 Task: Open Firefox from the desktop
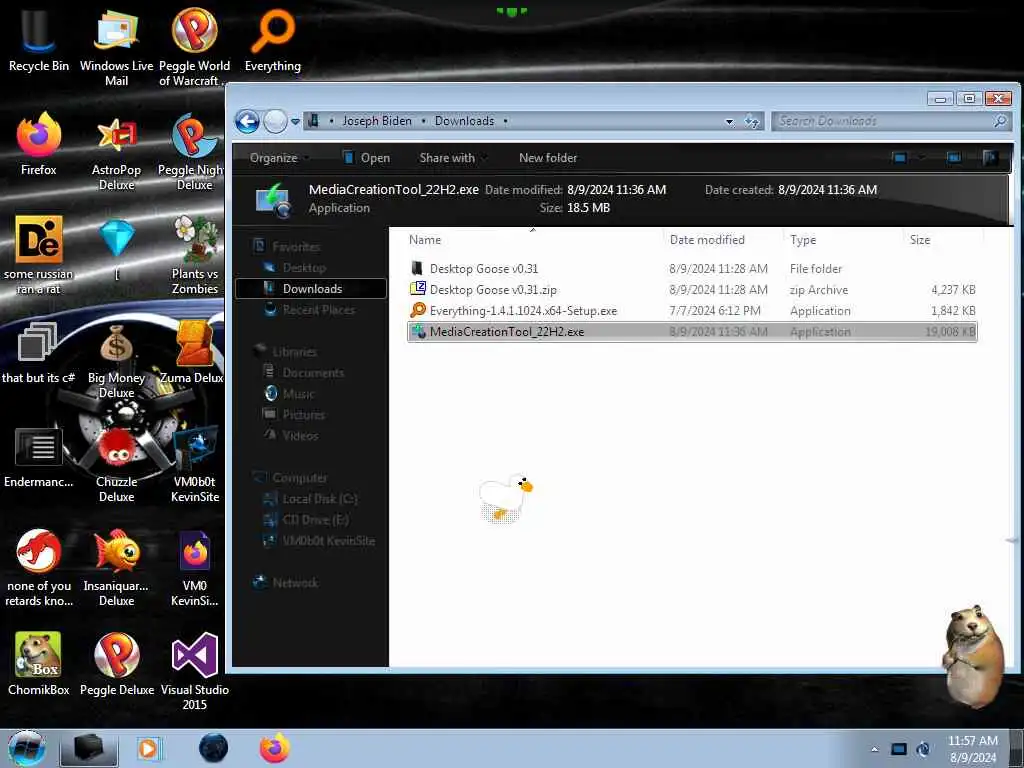click(39, 144)
